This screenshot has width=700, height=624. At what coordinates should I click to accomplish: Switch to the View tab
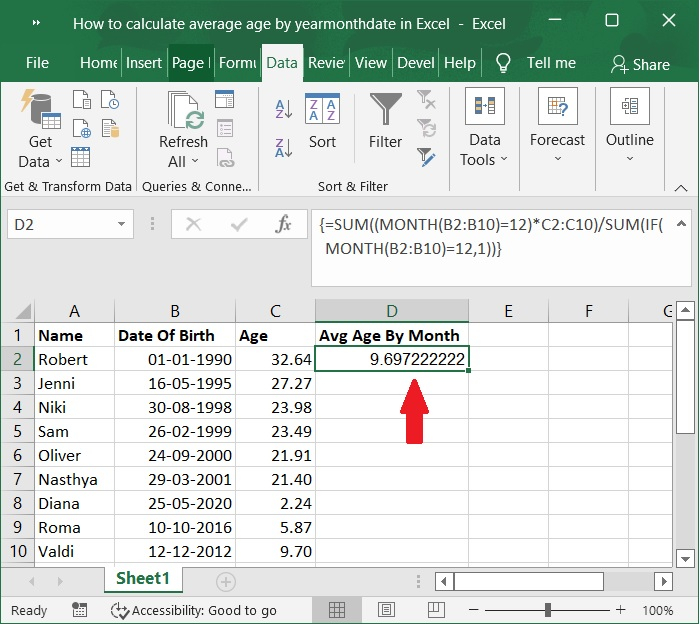370,62
